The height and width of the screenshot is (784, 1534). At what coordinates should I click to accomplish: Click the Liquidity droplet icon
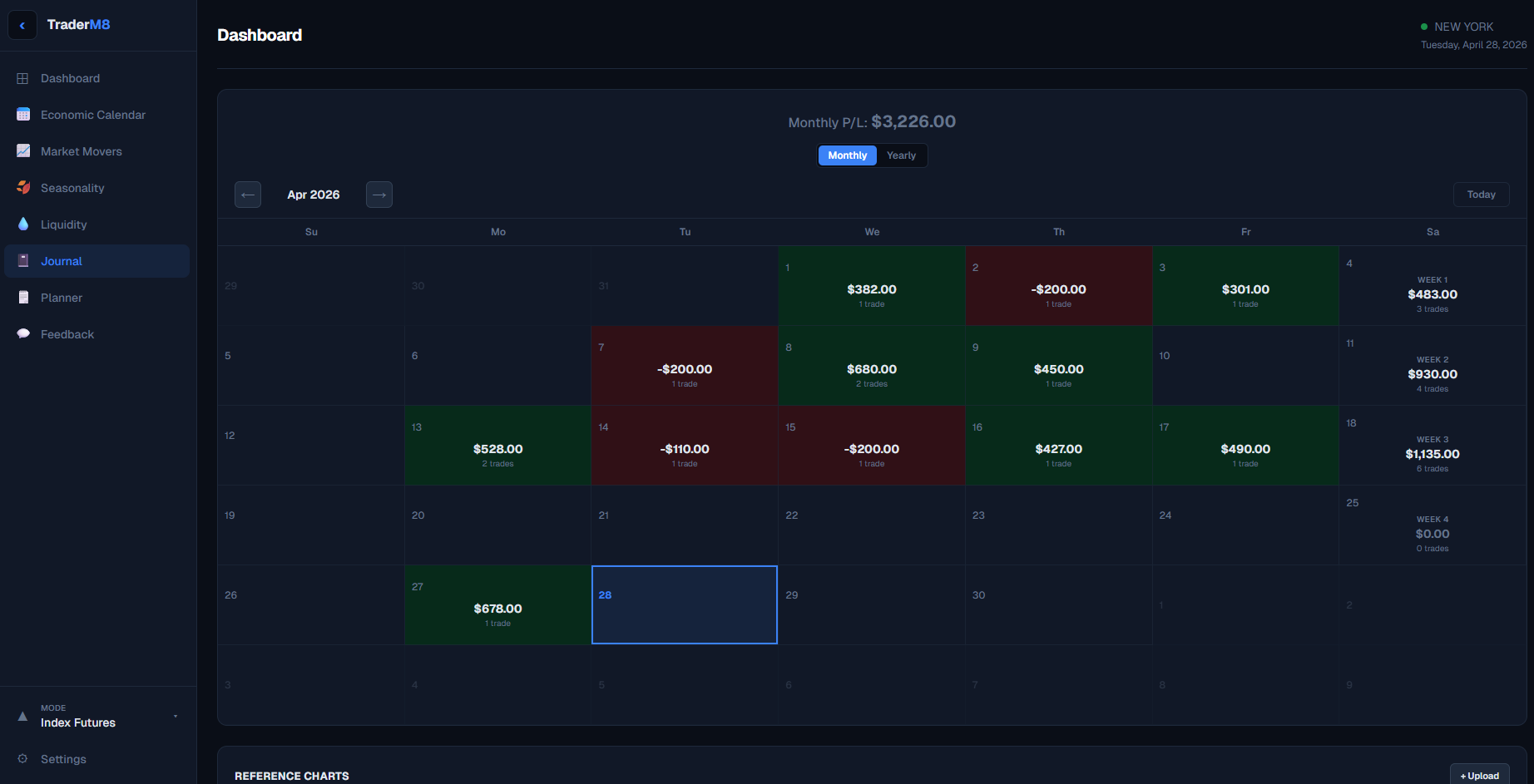click(23, 224)
